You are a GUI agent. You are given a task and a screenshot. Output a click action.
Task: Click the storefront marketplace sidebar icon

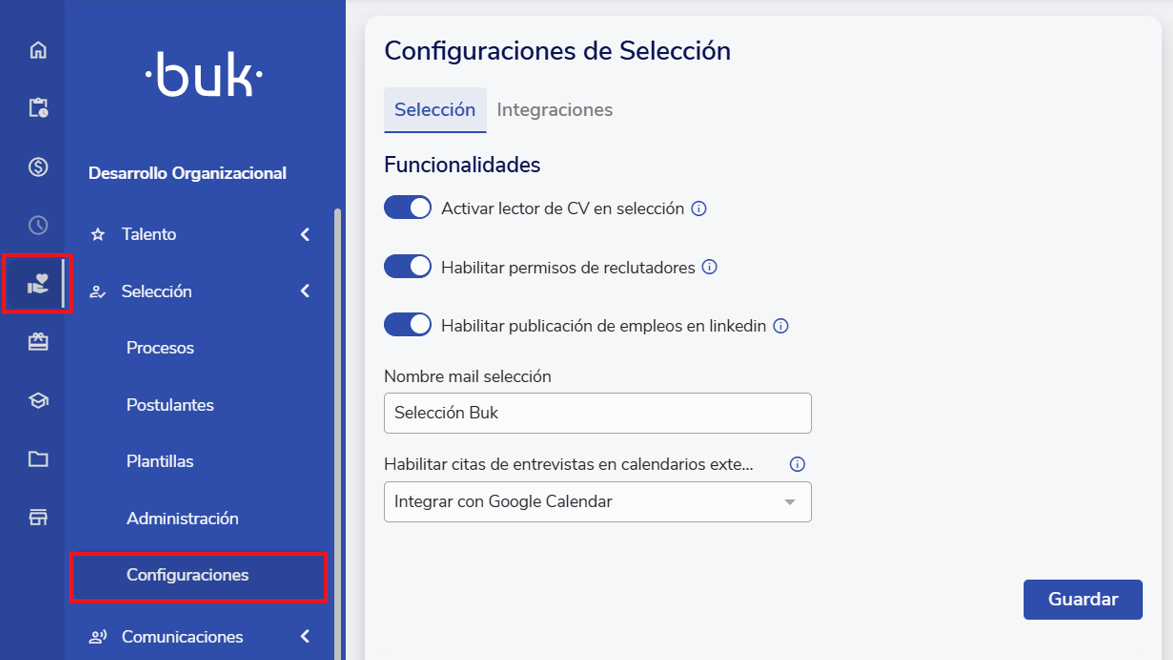(x=38, y=517)
